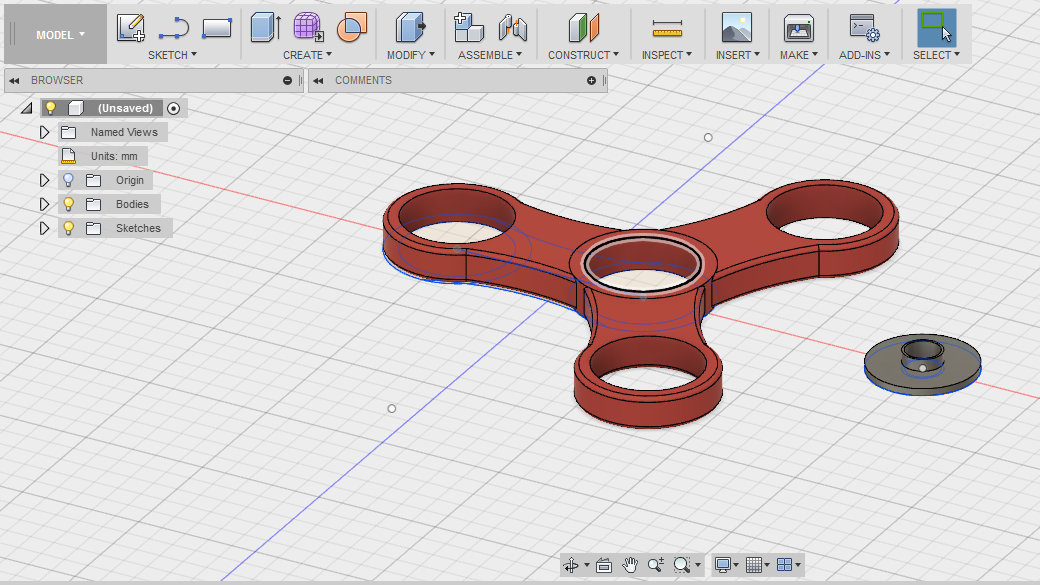Image resolution: width=1040 pixels, height=585 pixels.
Task: Click the orange shape icon in the Create group
Action: (352, 28)
